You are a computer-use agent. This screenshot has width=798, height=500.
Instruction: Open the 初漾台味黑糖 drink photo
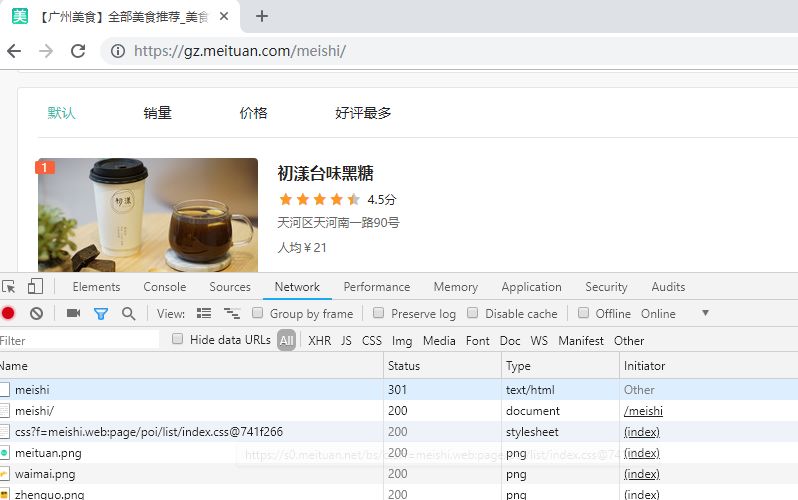coord(148,215)
